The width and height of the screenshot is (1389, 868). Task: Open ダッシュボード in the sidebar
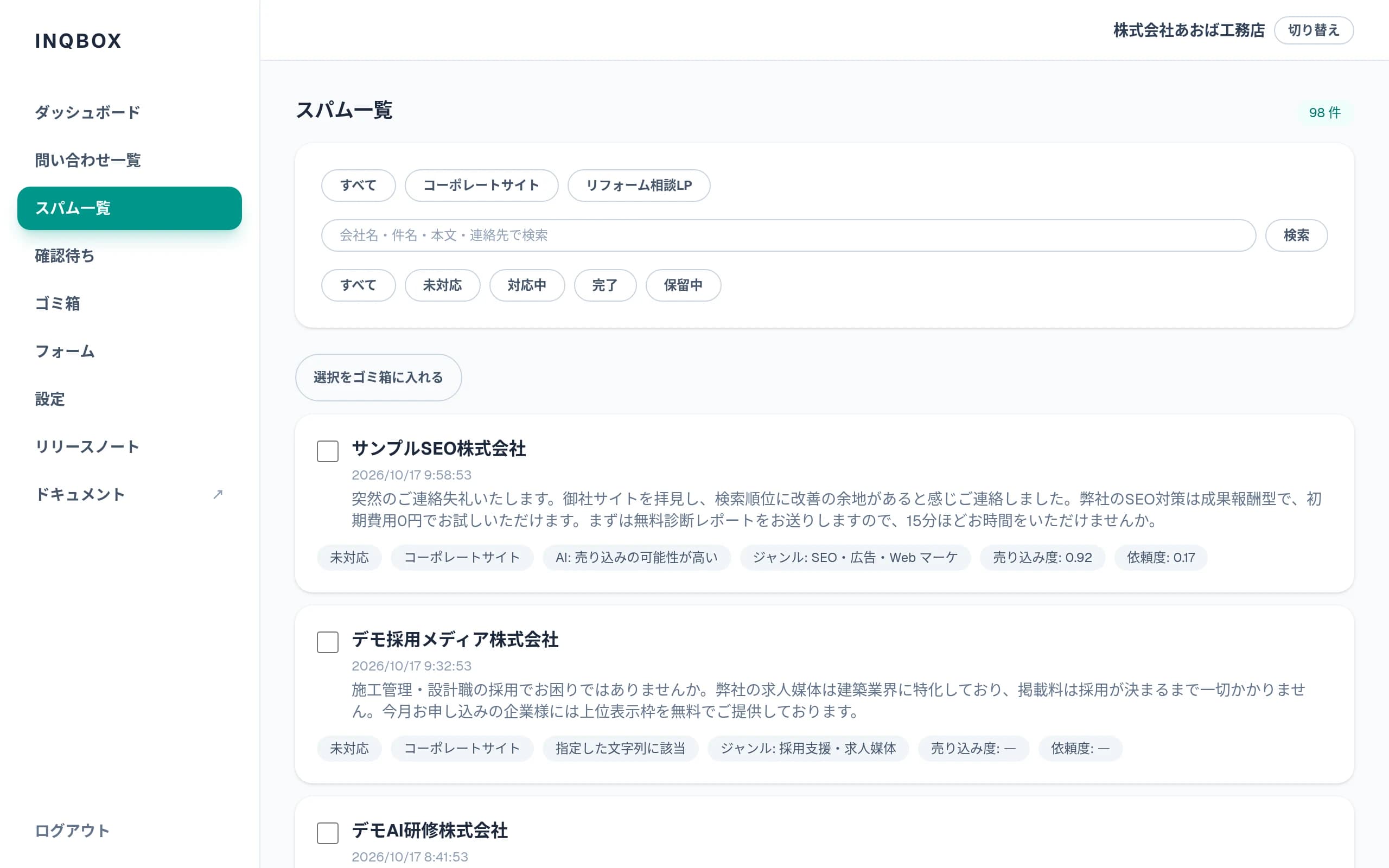(130, 112)
